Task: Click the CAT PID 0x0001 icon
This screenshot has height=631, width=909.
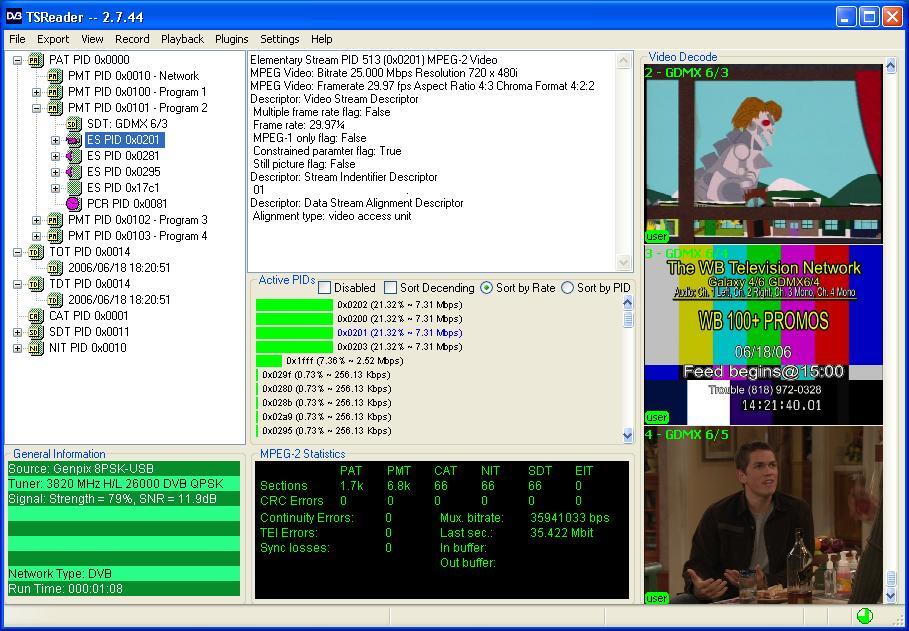Action: coord(36,316)
